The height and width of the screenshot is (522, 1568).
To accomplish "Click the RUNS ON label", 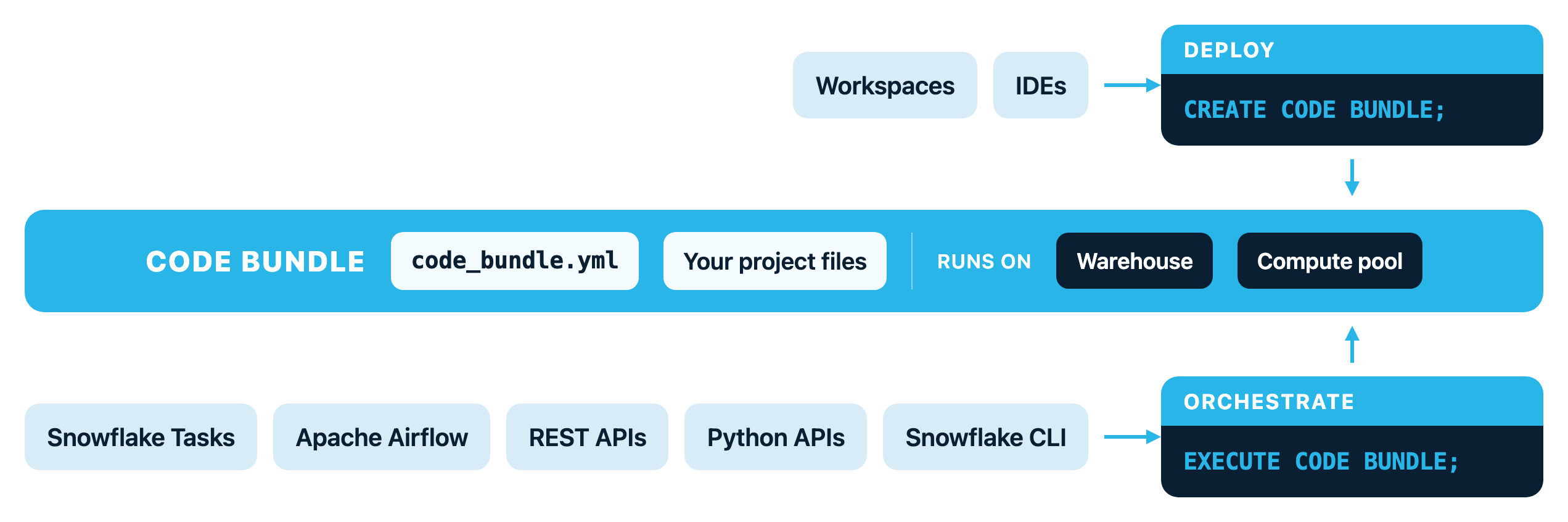I will point(984,262).
